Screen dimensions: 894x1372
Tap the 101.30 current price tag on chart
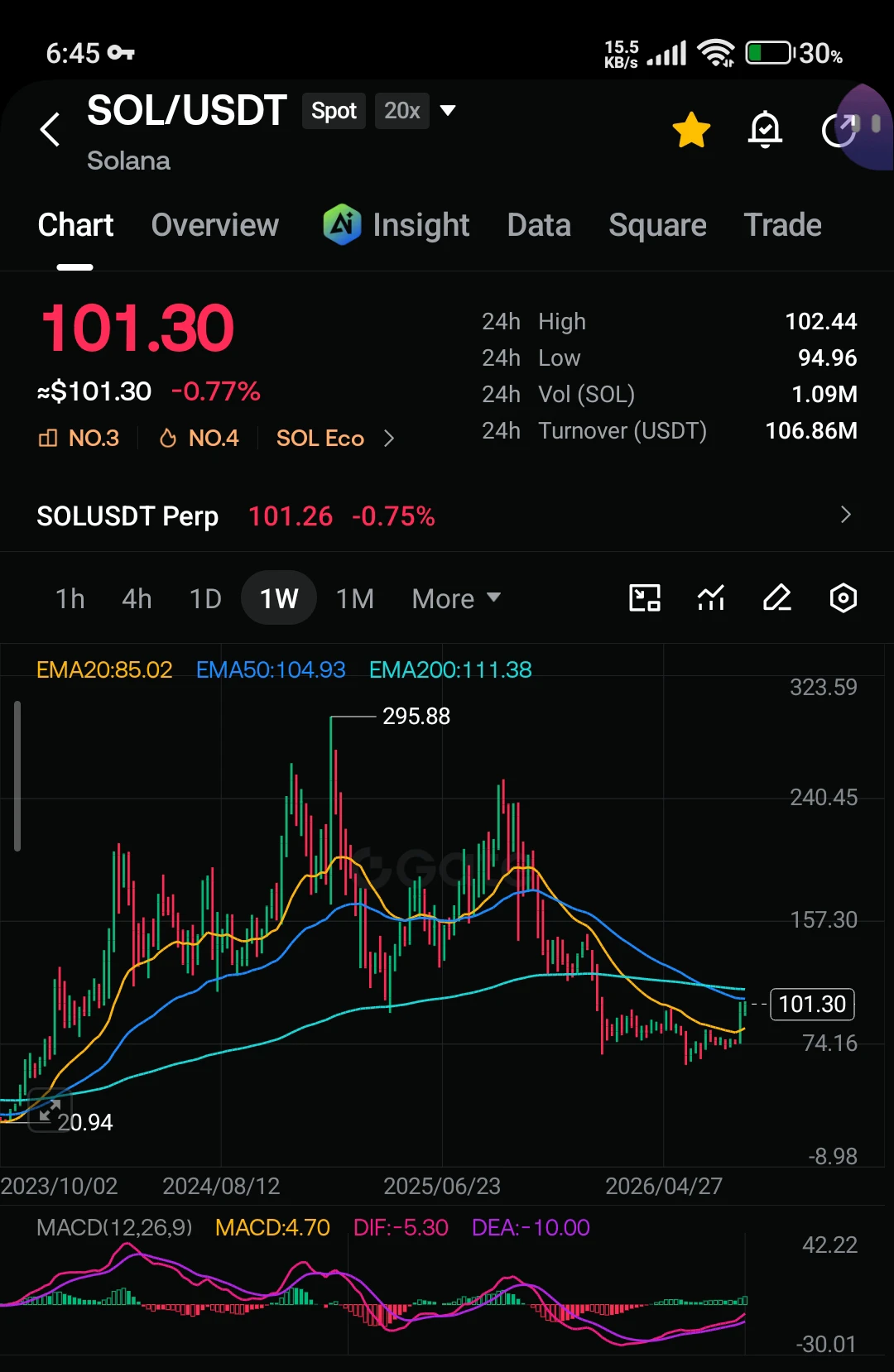(x=812, y=1004)
